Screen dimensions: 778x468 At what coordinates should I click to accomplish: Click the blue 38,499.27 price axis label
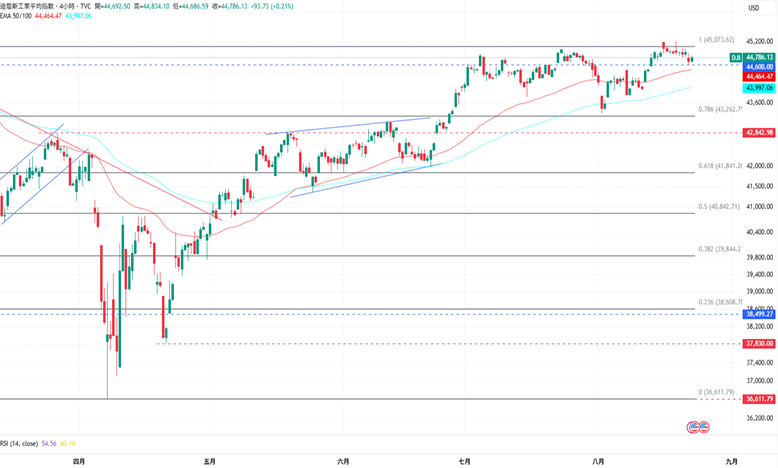(x=759, y=314)
